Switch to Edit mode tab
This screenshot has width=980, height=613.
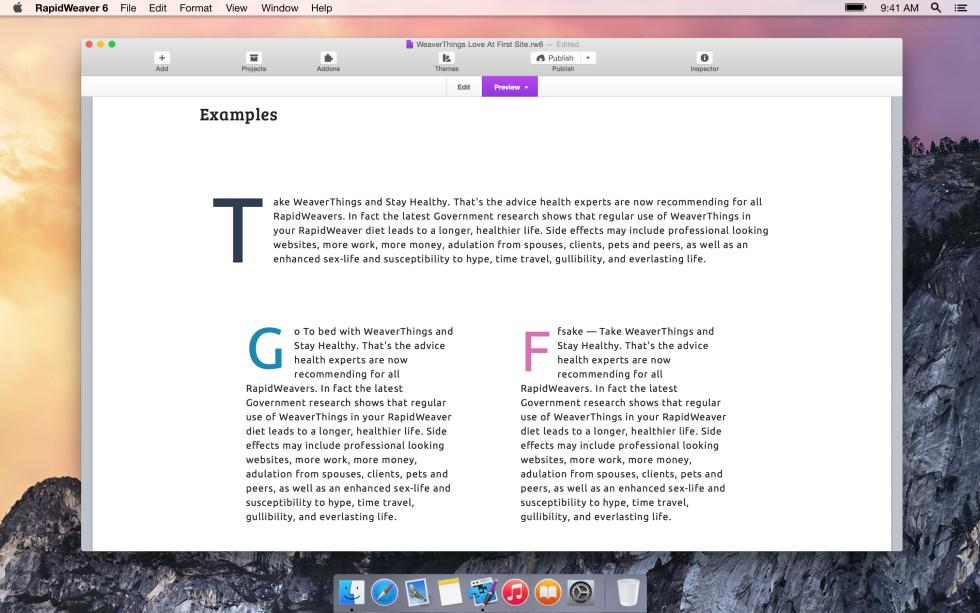tap(464, 87)
